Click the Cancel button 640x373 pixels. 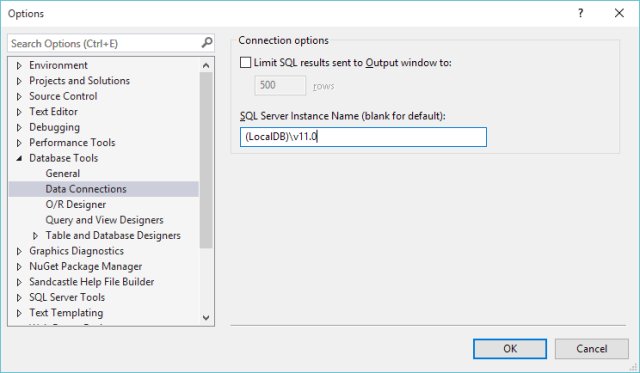591,349
